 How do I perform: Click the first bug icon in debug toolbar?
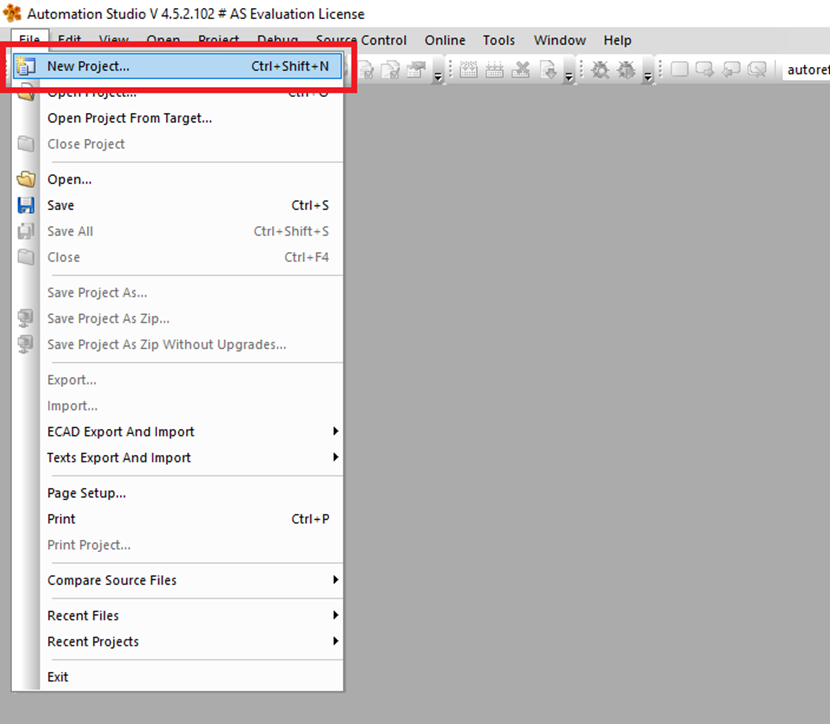(x=600, y=70)
